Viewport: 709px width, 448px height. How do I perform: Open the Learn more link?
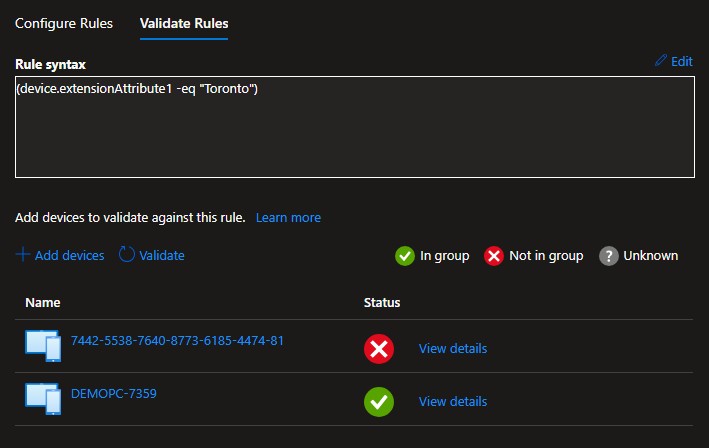tap(288, 217)
